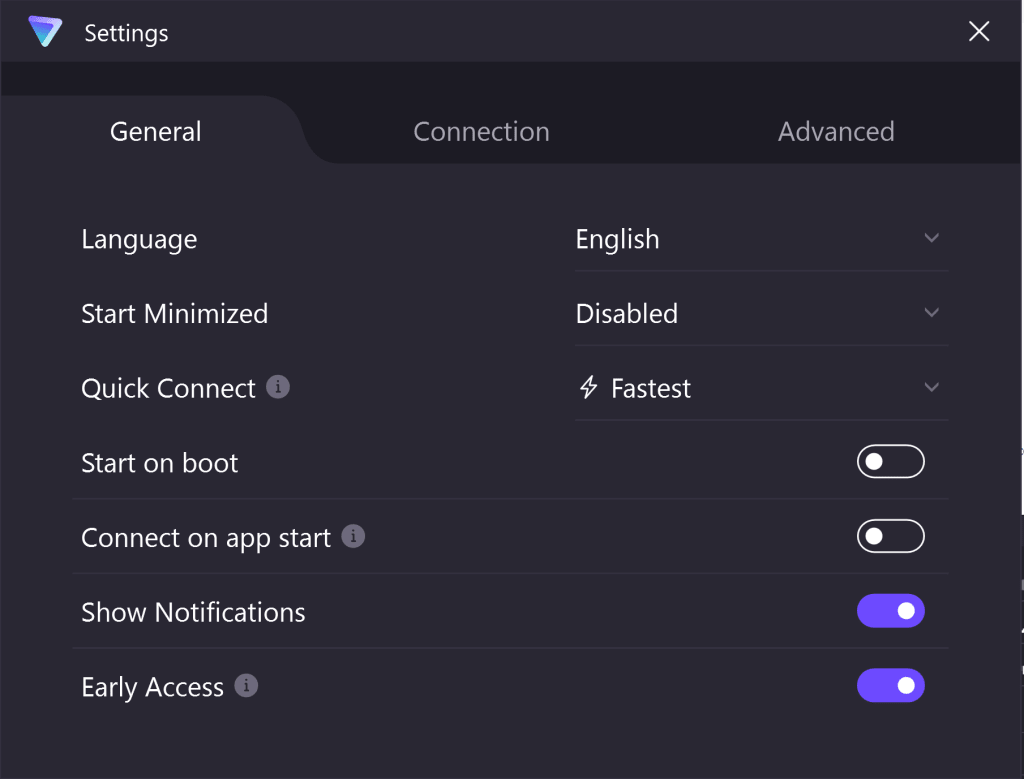Screen dimensions: 1024x779
Task: Click the Disabled value under Start Minimized
Action: coord(627,313)
